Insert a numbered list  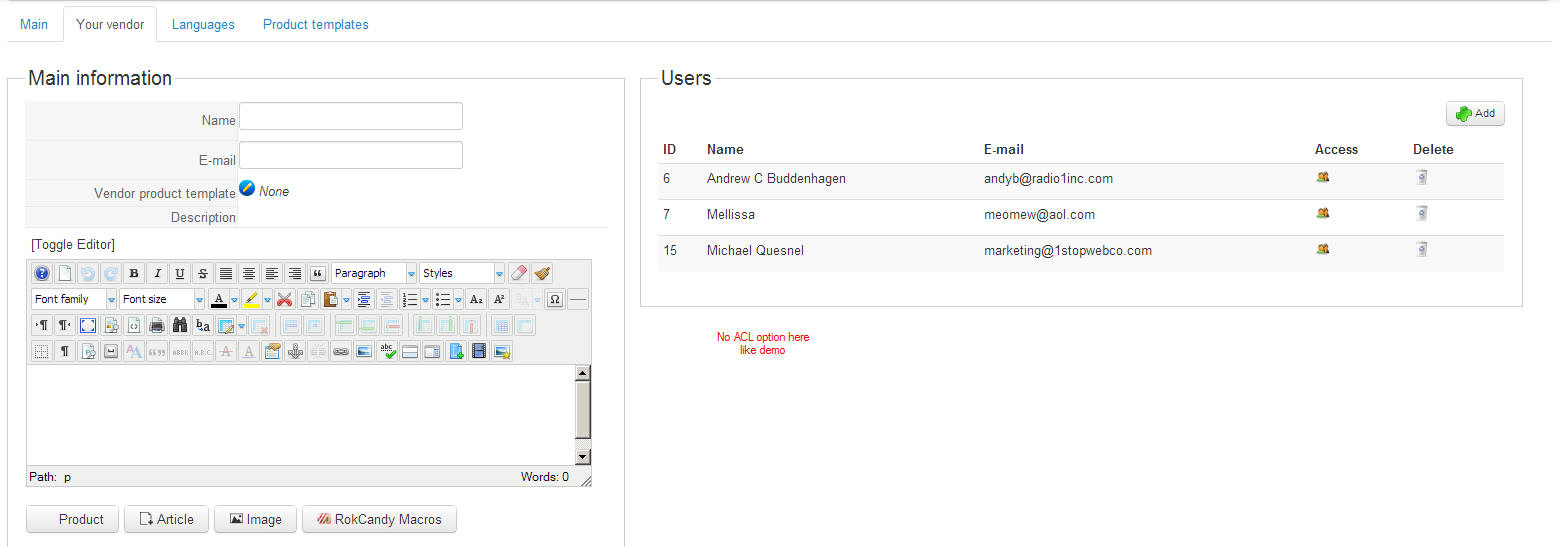tap(410, 299)
